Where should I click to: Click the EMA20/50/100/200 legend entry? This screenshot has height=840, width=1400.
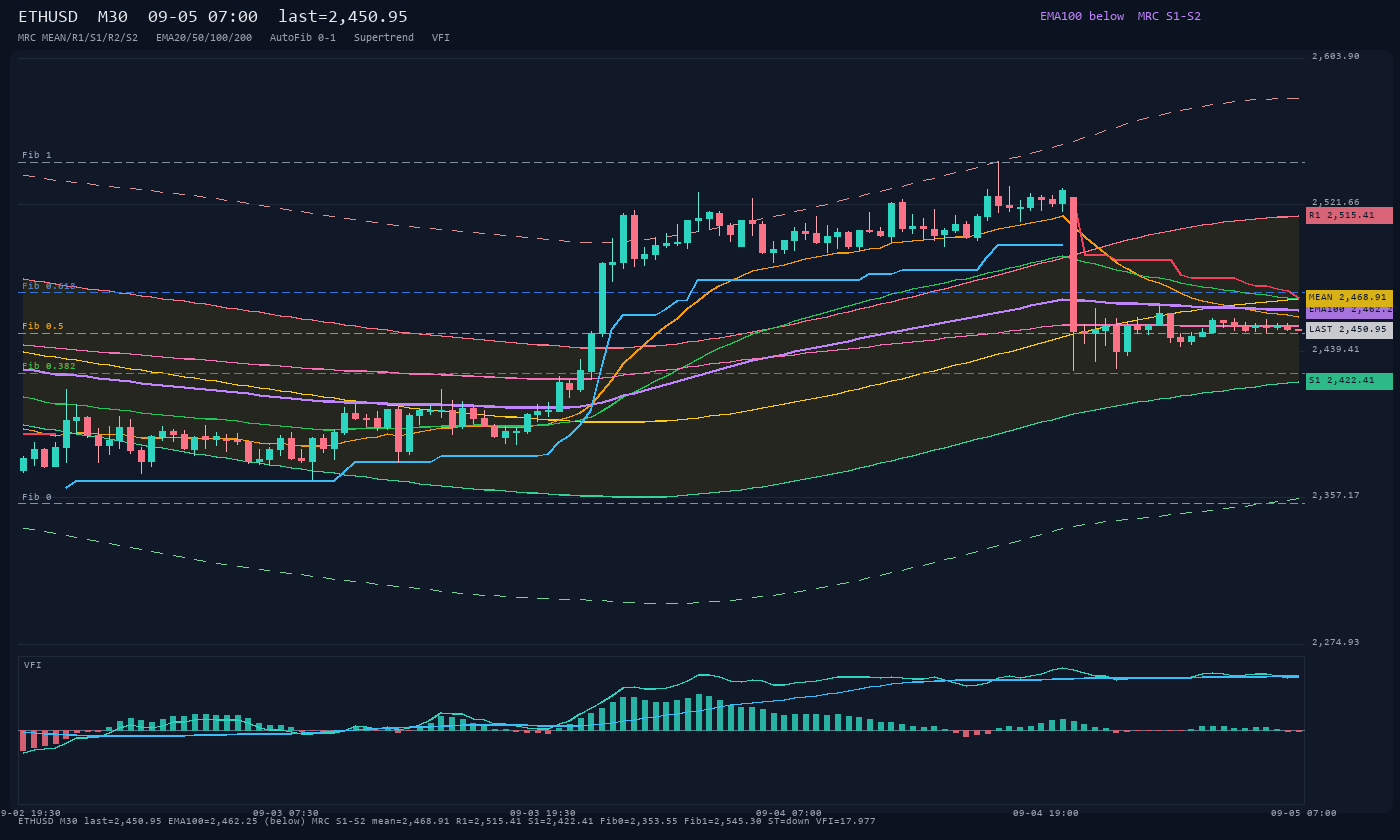(204, 37)
